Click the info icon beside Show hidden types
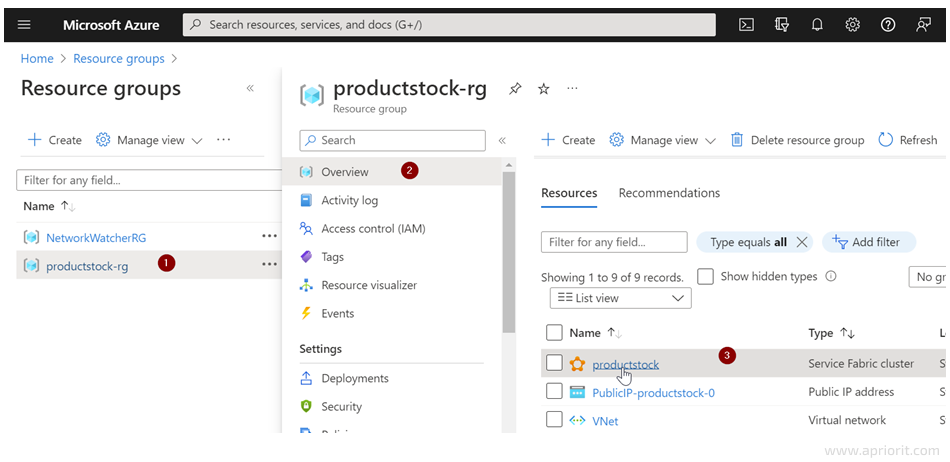The image size is (950, 462). (x=831, y=277)
